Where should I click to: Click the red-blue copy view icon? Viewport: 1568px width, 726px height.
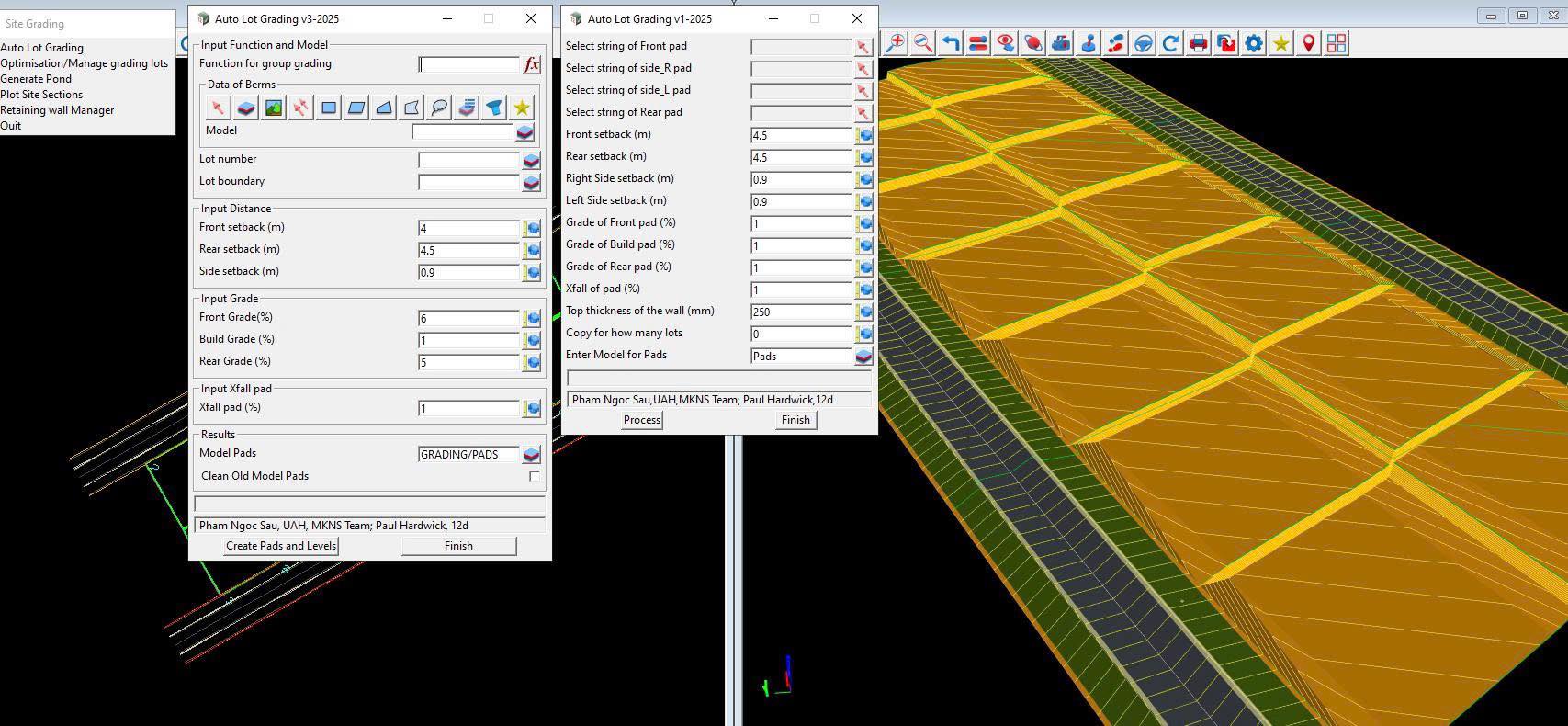(1226, 43)
